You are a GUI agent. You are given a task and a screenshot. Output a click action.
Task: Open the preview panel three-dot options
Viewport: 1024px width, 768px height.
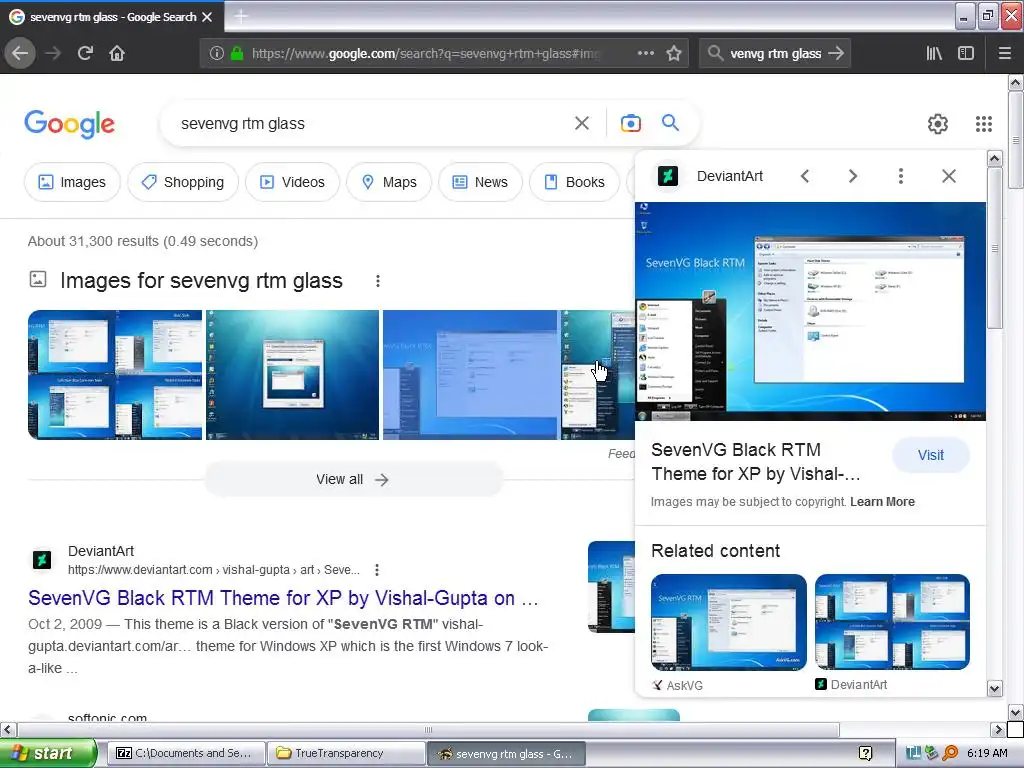tap(901, 176)
